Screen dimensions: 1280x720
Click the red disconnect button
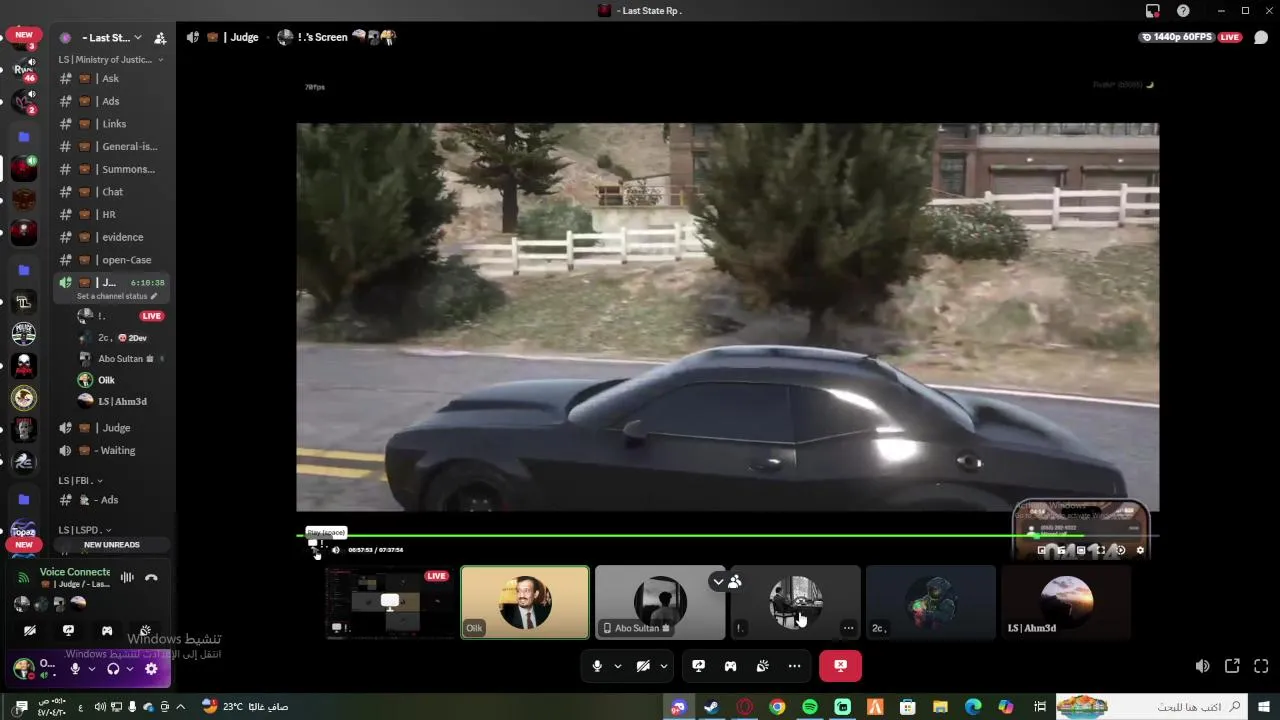pos(840,666)
